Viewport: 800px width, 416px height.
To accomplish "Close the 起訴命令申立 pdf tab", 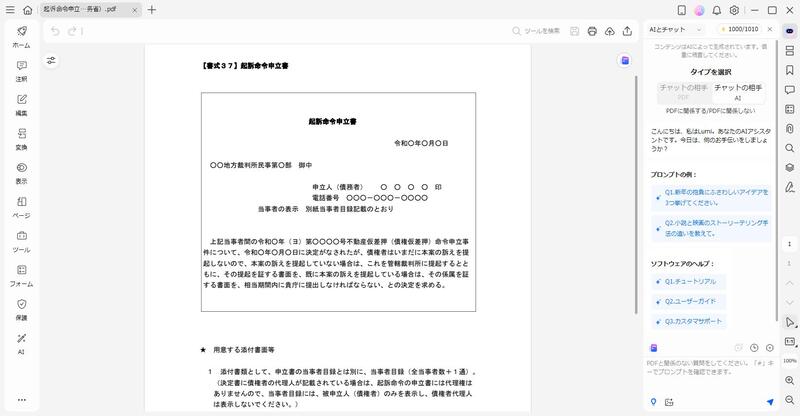I will coord(135,10).
